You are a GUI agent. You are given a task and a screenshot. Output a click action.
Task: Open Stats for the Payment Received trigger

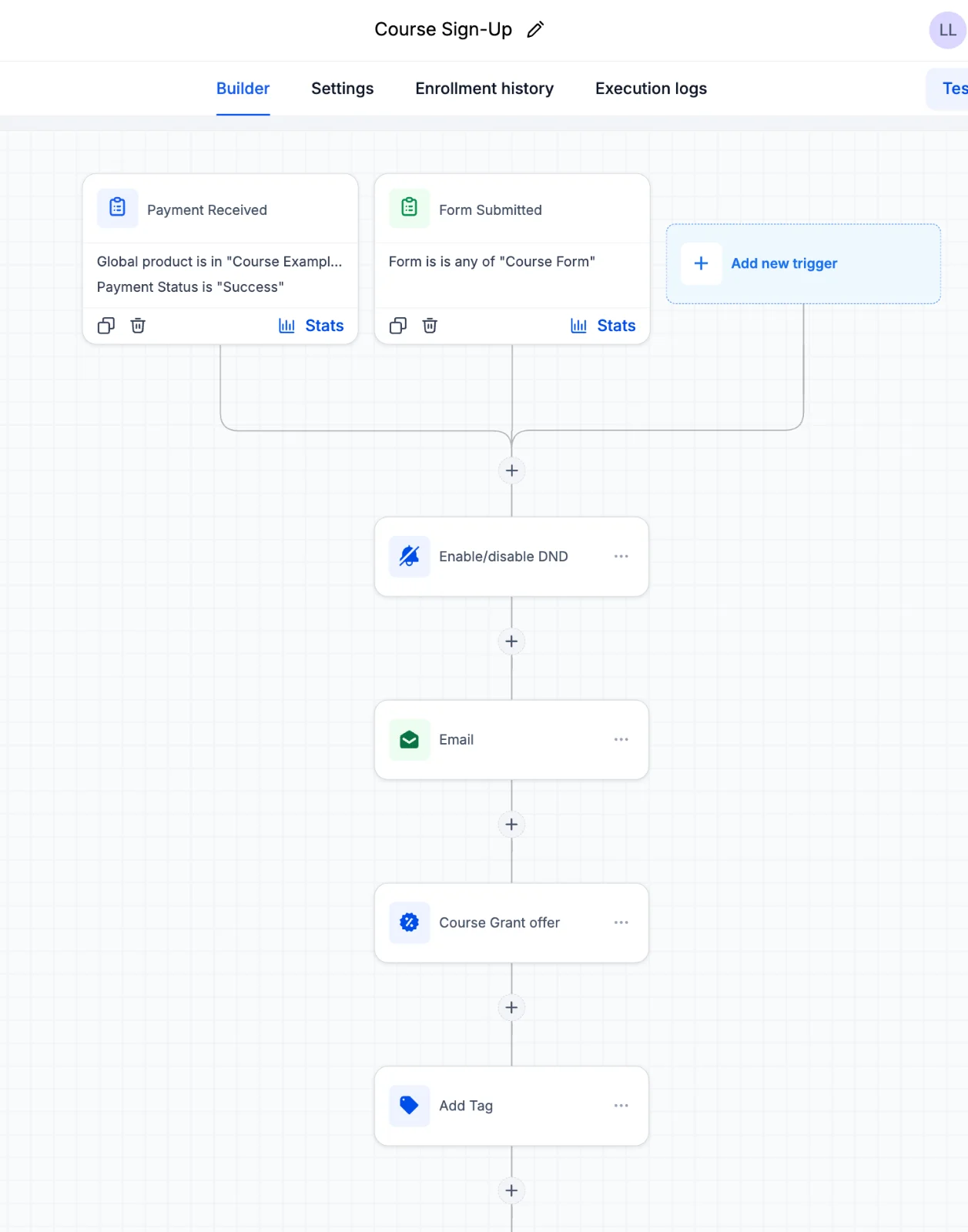click(311, 326)
